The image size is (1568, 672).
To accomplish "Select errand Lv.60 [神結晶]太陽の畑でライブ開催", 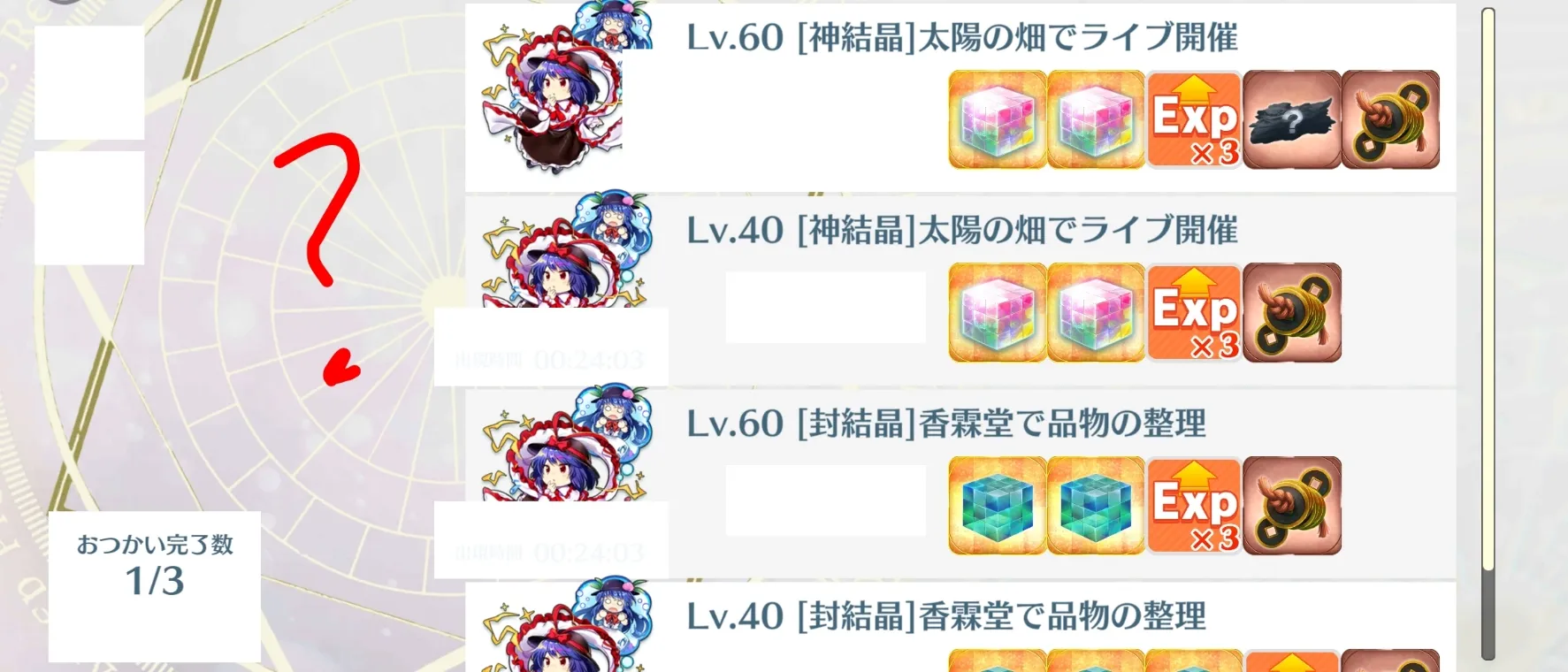I will click(x=960, y=97).
